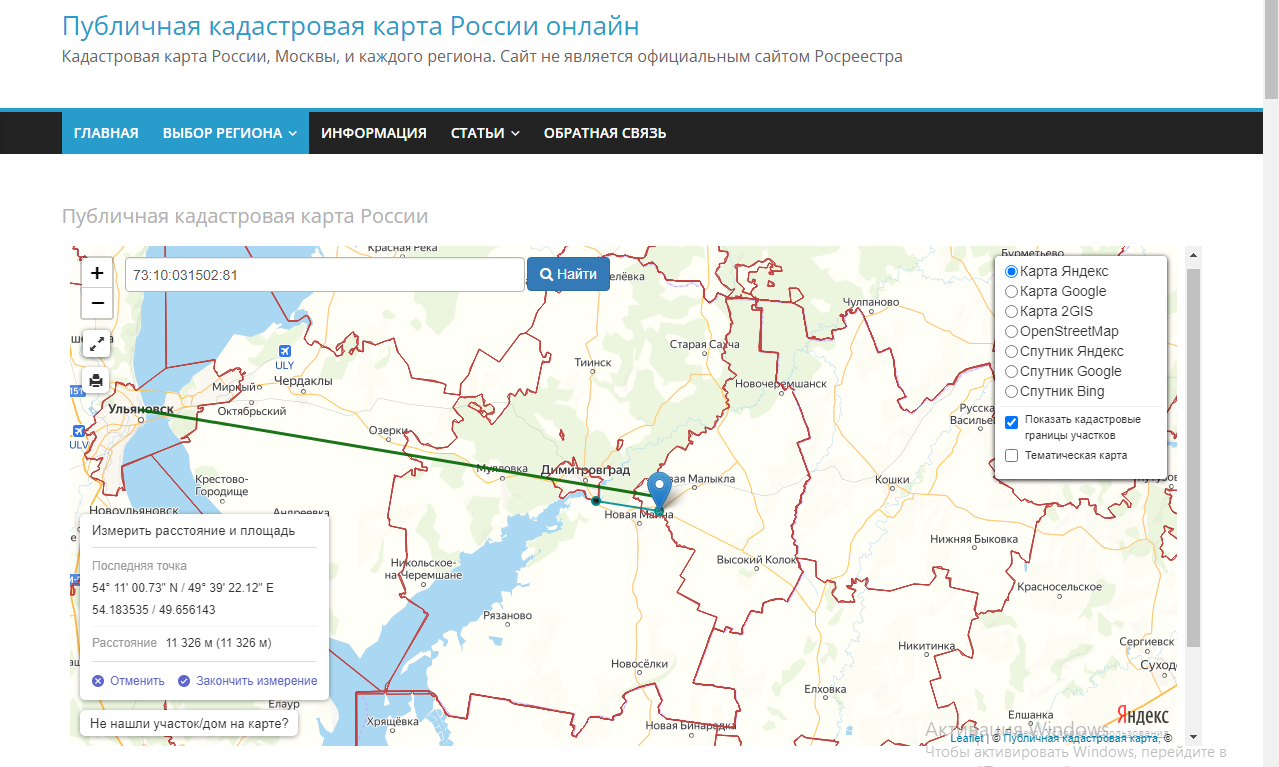Select Карта Google map layer
1279x767 pixels.
(1011, 291)
